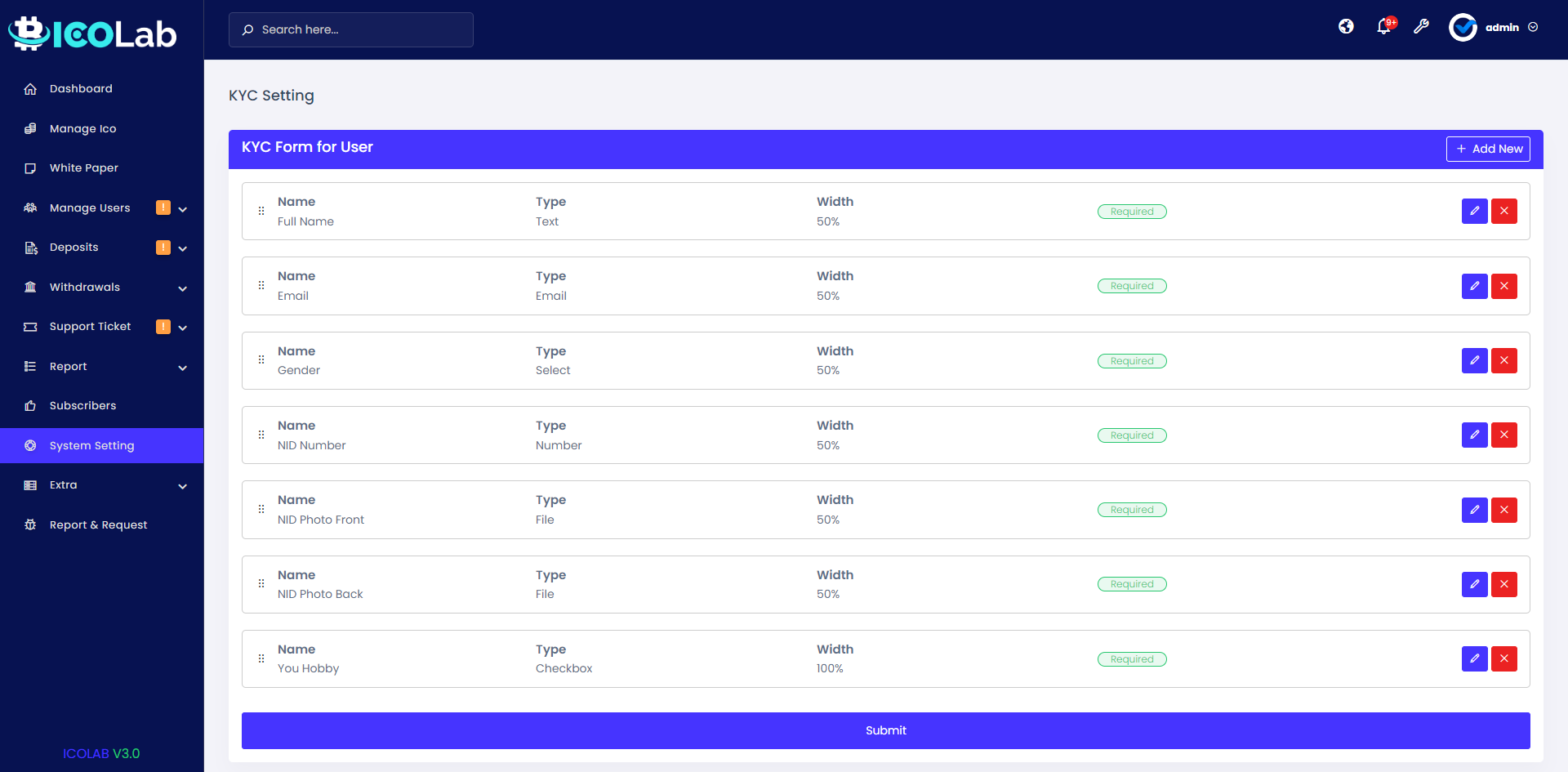
Task: Click the wrench system settings icon
Action: [1421, 27]
